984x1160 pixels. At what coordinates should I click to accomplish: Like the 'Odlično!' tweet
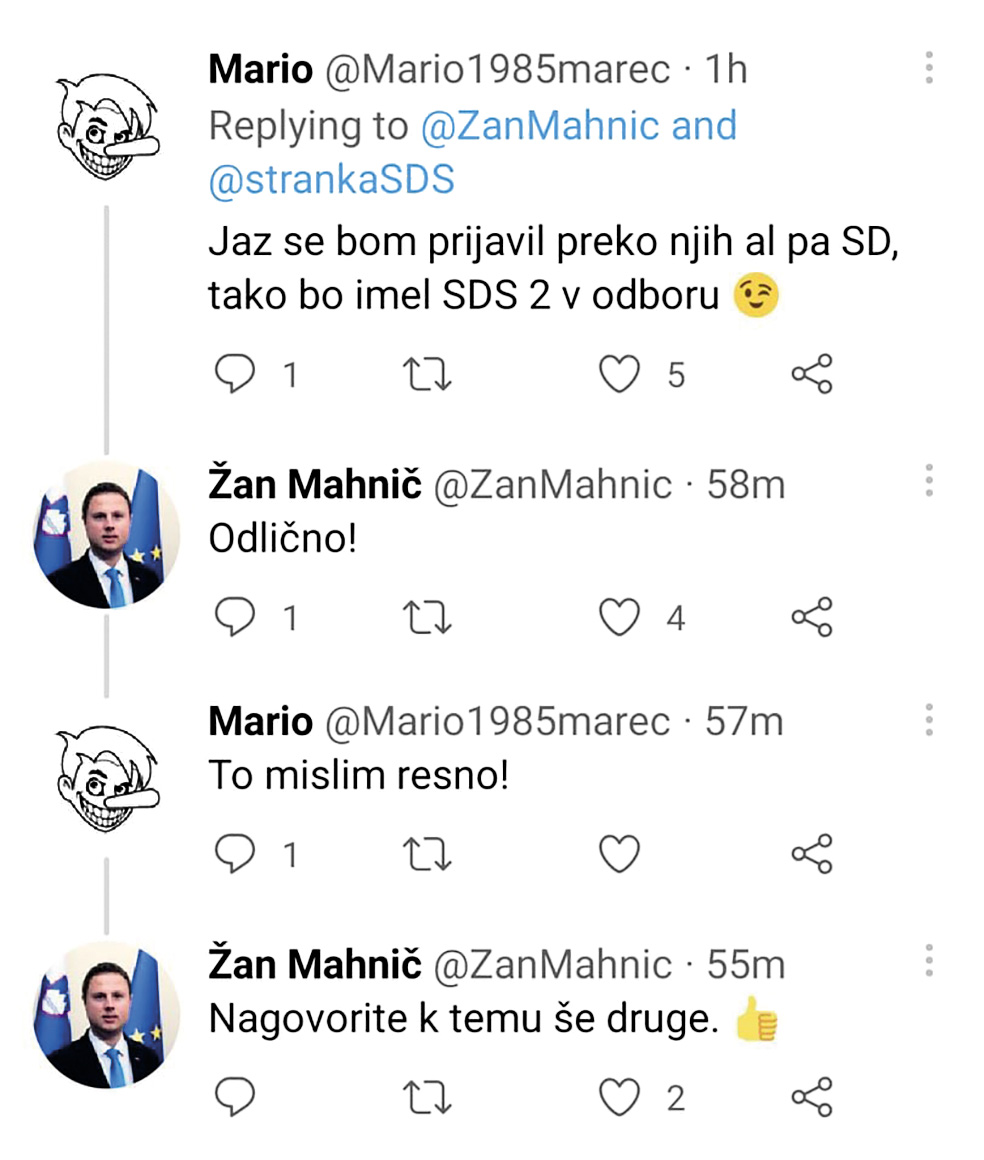coord(619,618)
